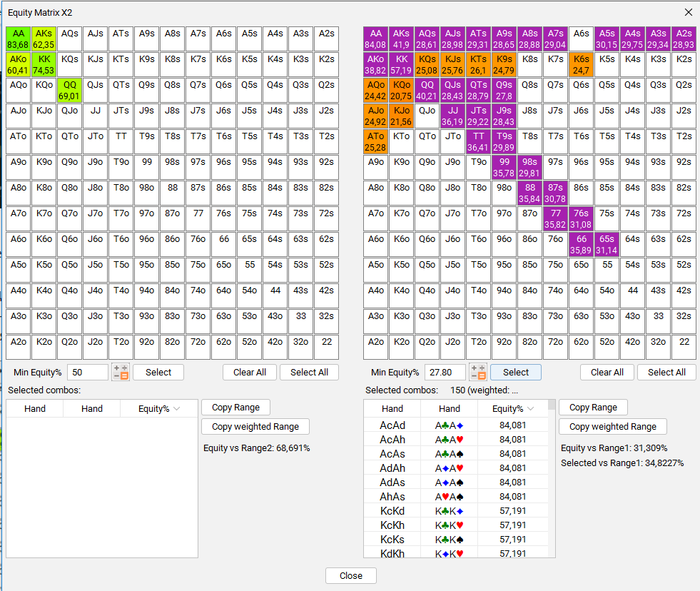Select KcKd row in right hand list
Screen dimensions: 700x591
[456, 511]
